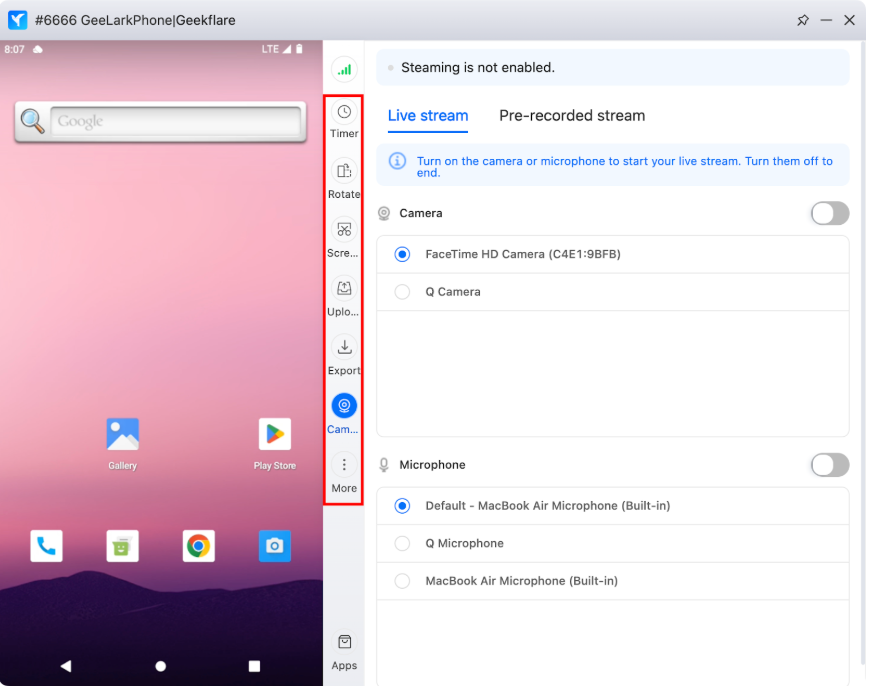The height and width of the screenshot is (687, 869).
Task: Open the Apps store icon
Action: (x=344, y=643)
